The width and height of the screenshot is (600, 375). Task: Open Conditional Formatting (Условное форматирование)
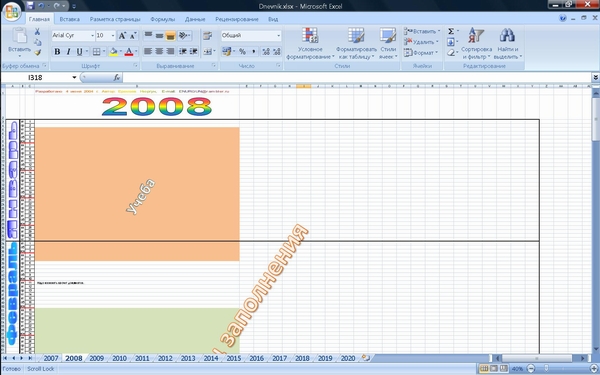pyautogui.click(x=310, y=44)
